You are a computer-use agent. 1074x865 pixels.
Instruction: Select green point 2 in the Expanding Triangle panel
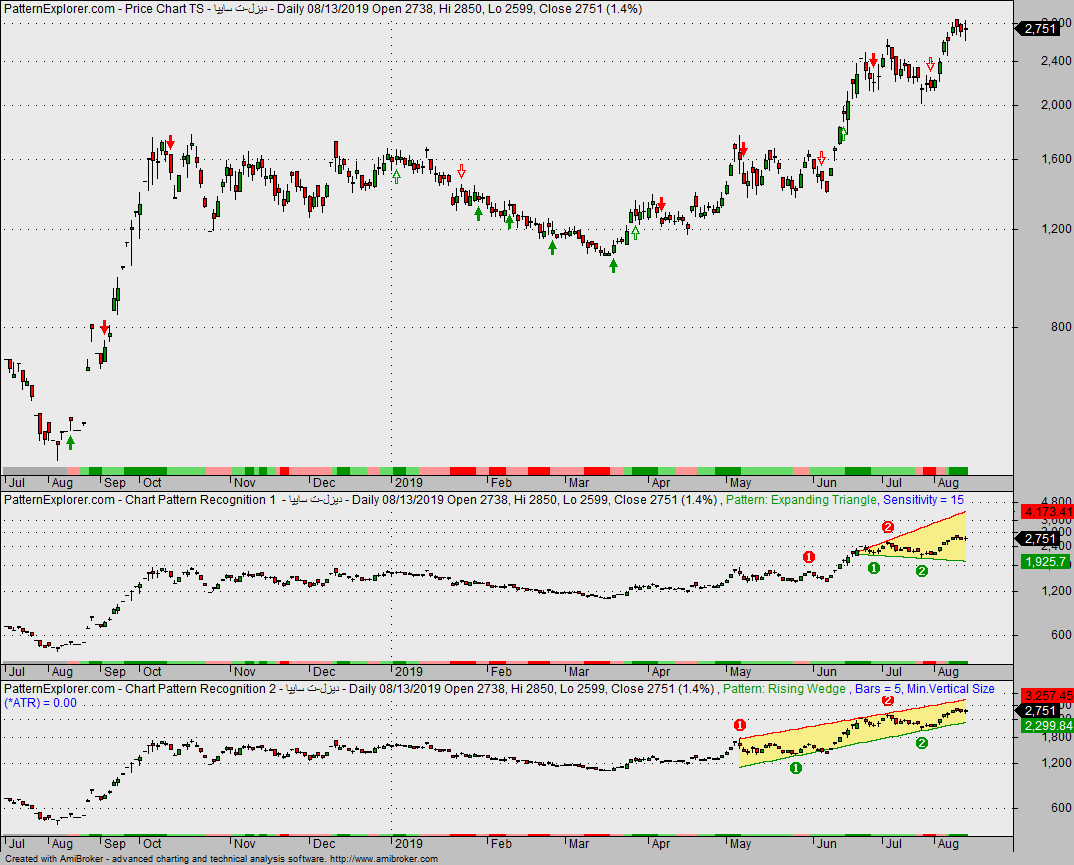(922, 571)
